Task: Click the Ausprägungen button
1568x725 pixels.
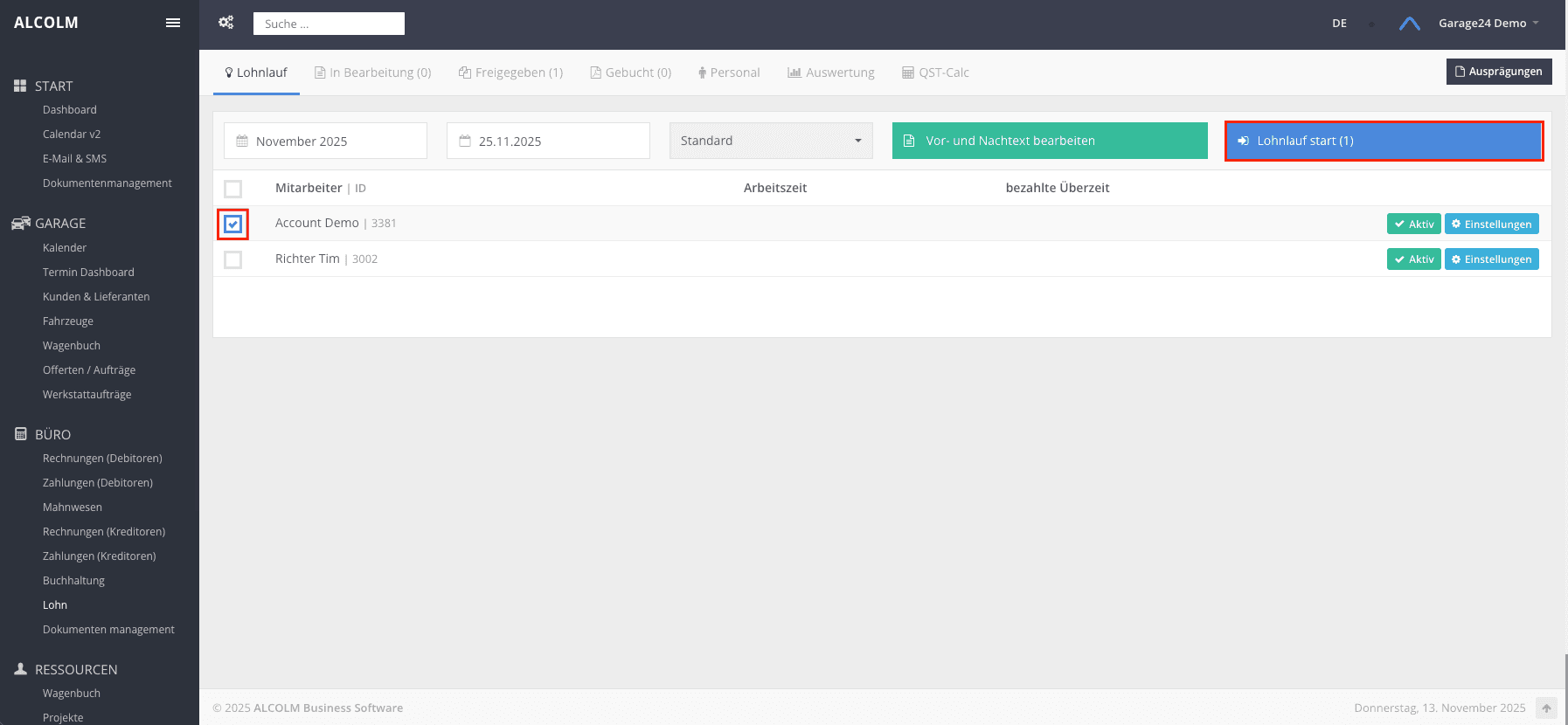Action: 1499,72
